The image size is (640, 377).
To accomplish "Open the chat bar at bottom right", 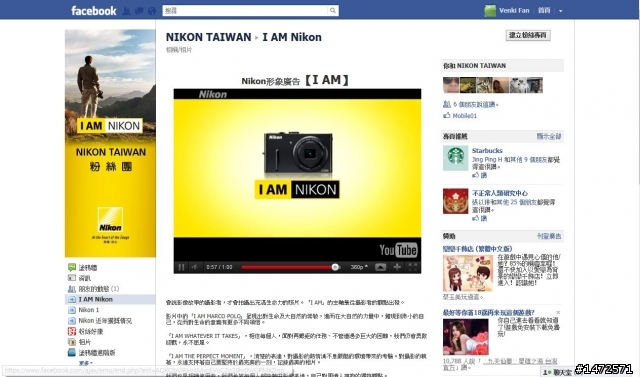I will pyautogui.click(x=558, y=372).
